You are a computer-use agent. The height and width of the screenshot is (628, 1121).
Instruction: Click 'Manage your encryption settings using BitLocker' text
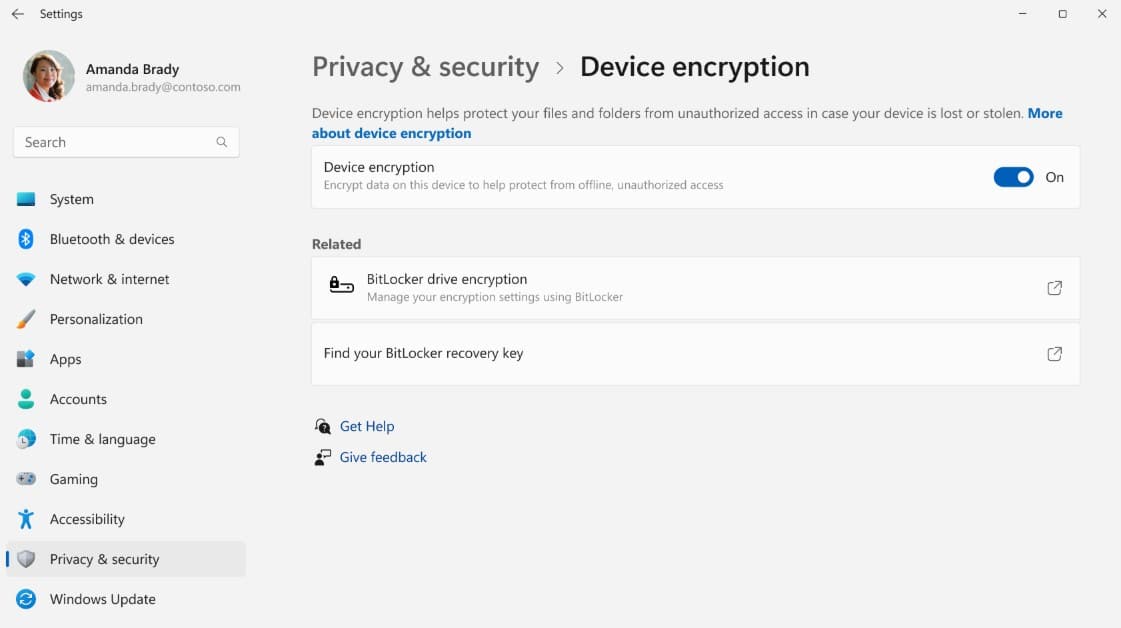(x=495, y=297)
